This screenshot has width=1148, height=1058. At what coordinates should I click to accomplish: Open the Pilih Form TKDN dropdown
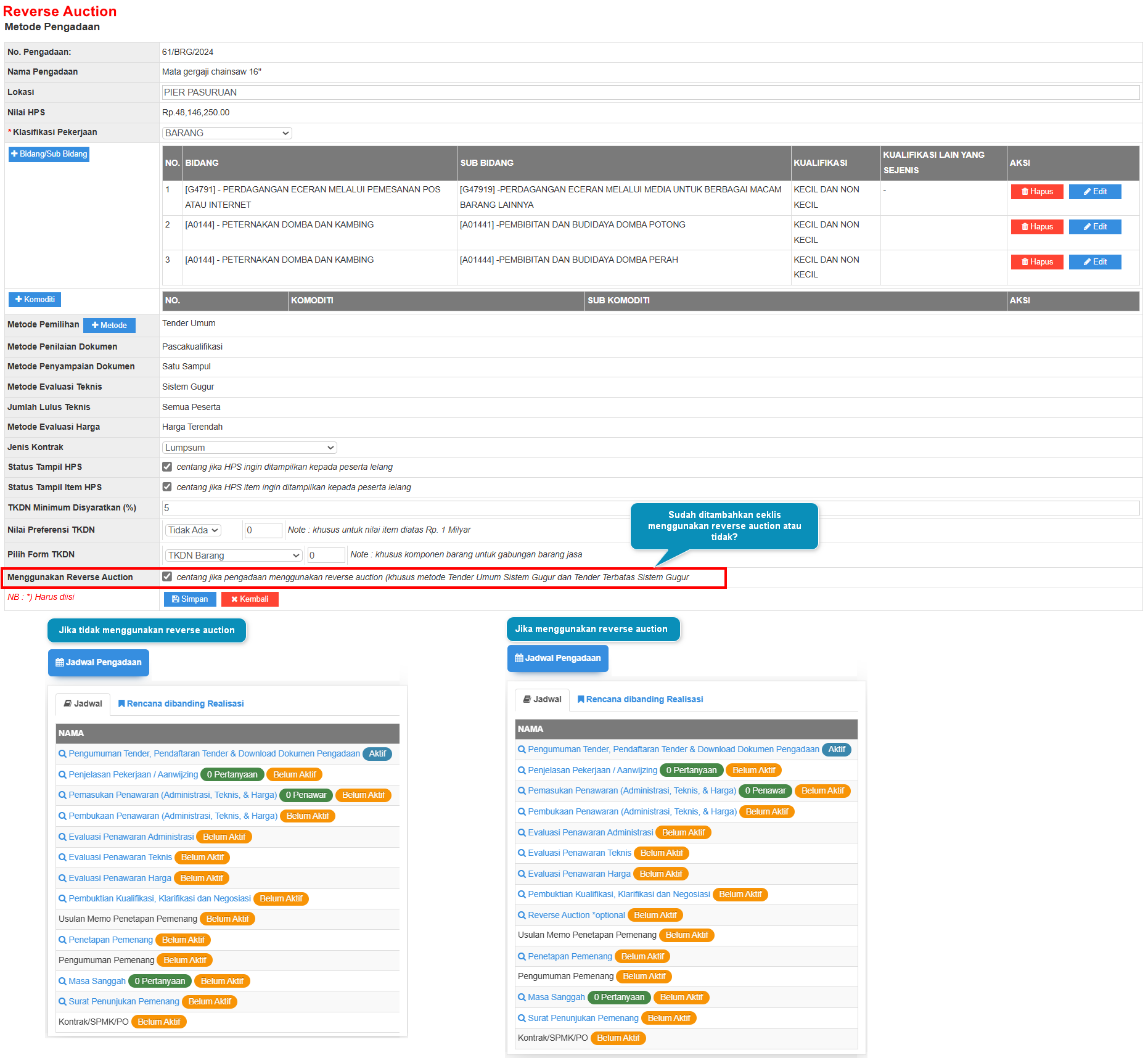point(233,556)
